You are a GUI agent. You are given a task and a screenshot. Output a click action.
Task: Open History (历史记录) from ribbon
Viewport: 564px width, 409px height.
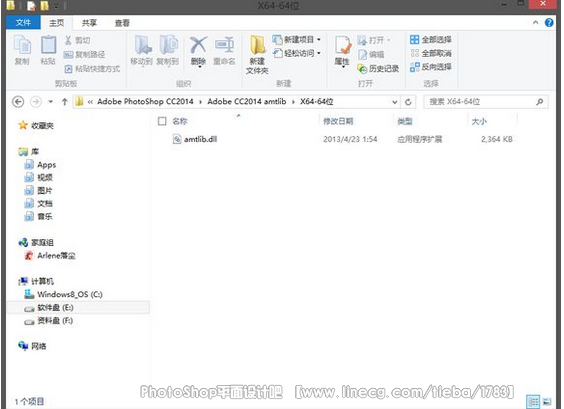tap(378, 68)
